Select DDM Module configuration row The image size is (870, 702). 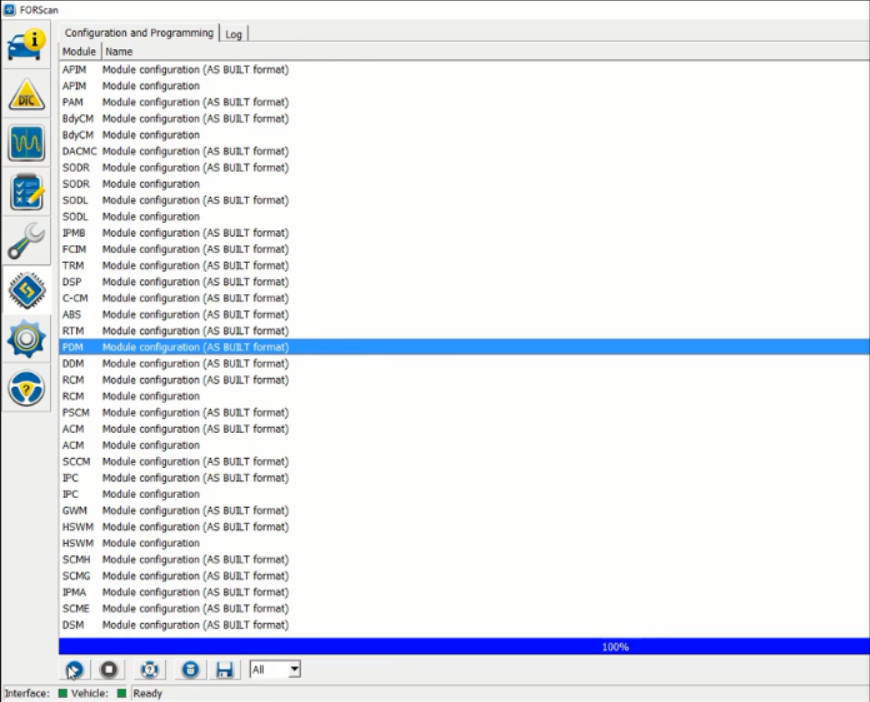point(464,363)
